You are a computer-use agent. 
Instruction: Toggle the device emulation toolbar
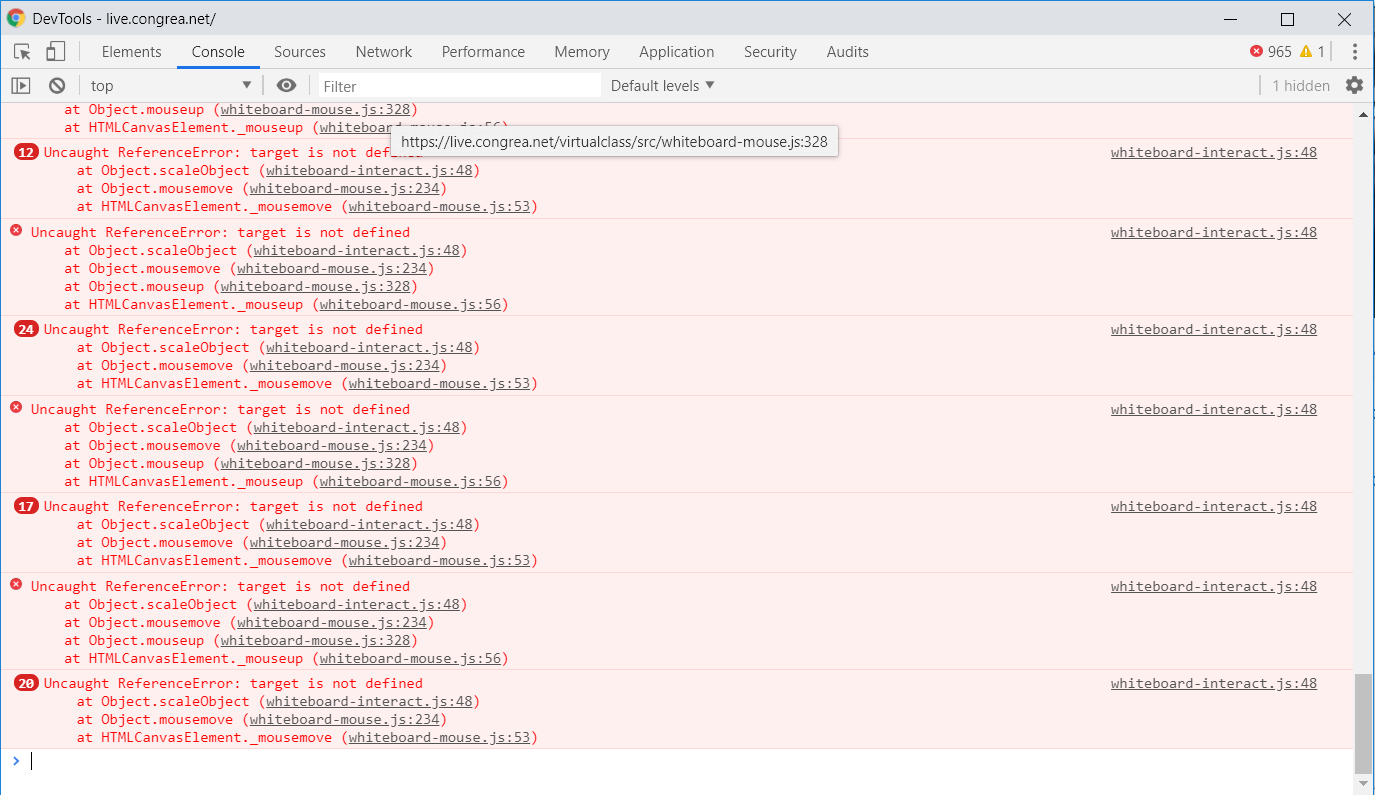(55, 51)
